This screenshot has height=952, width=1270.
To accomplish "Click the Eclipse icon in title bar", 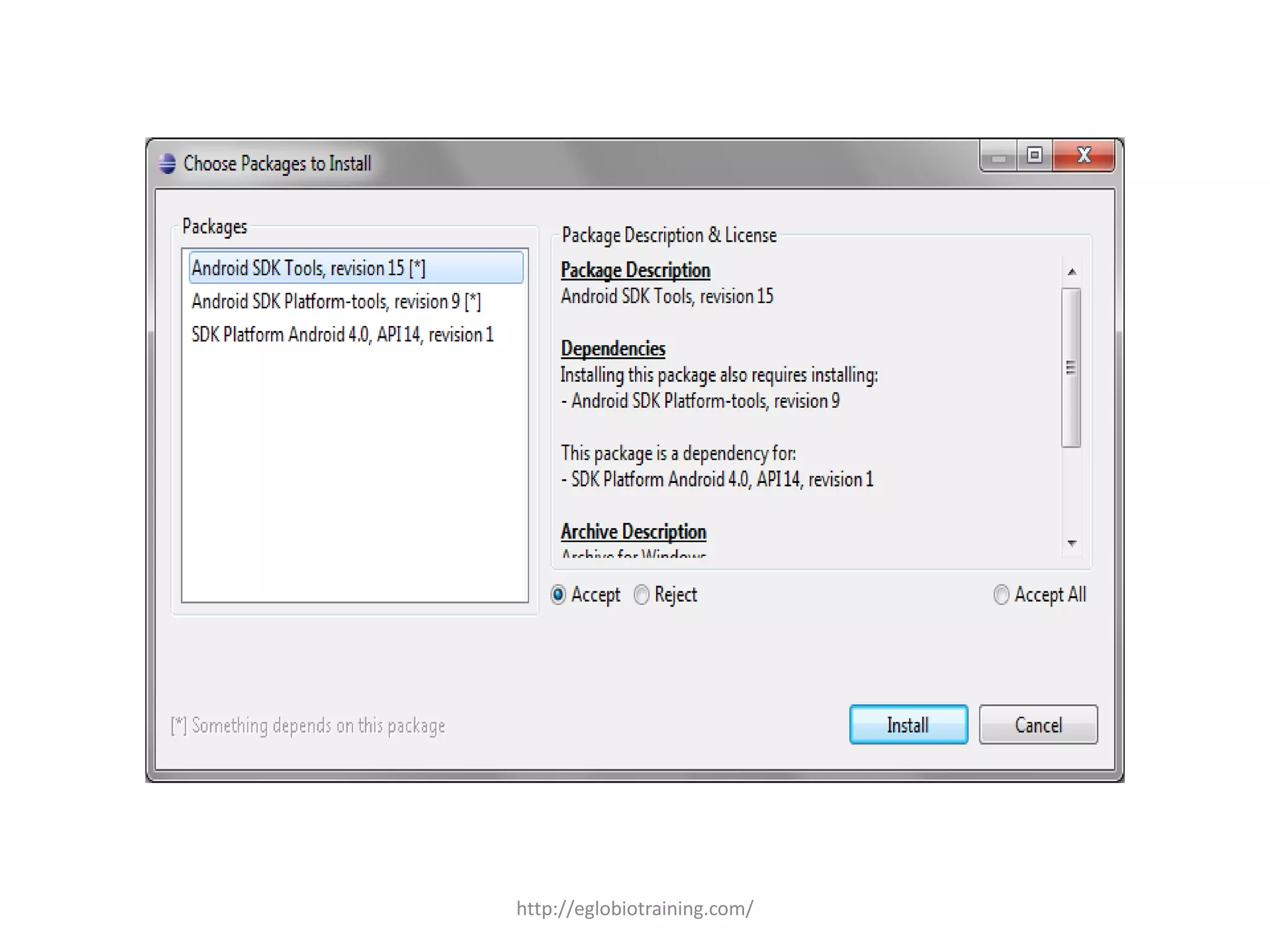I will pos(167,164).
